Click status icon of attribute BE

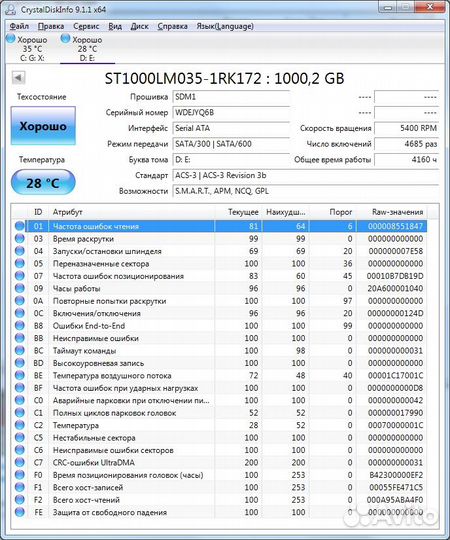click(x=20, y=375)
